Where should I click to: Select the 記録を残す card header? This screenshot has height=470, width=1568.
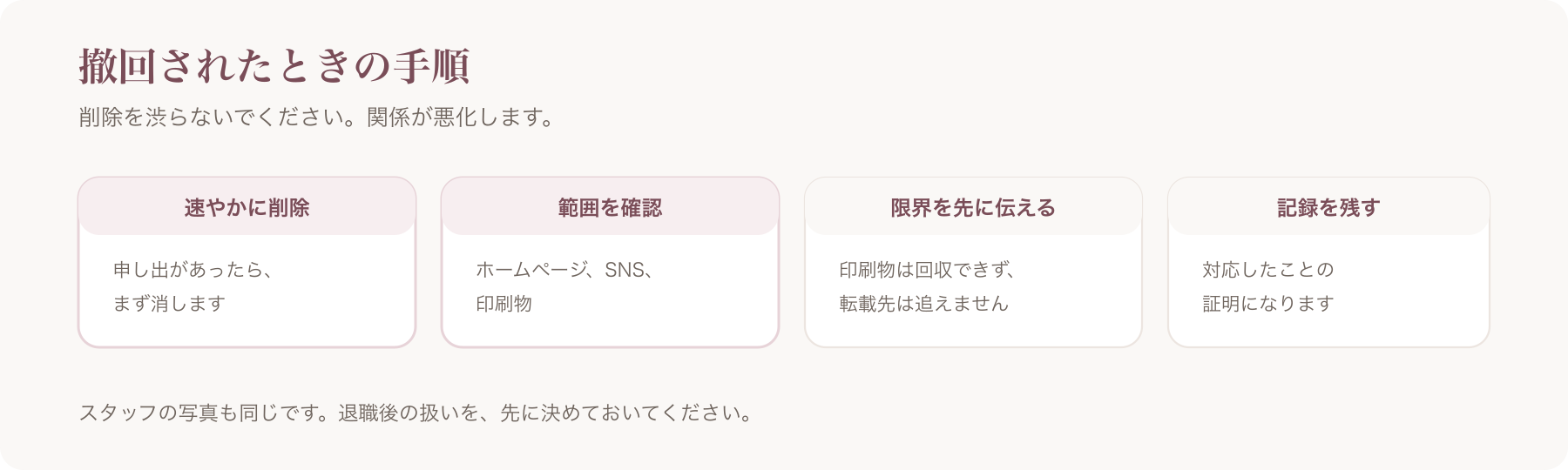pos(1328,207)
